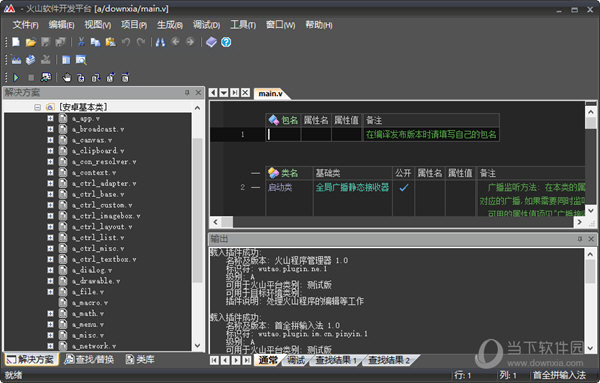Click the Redo arrow icon
Viewport: 600px width, 383px height.
141,42
